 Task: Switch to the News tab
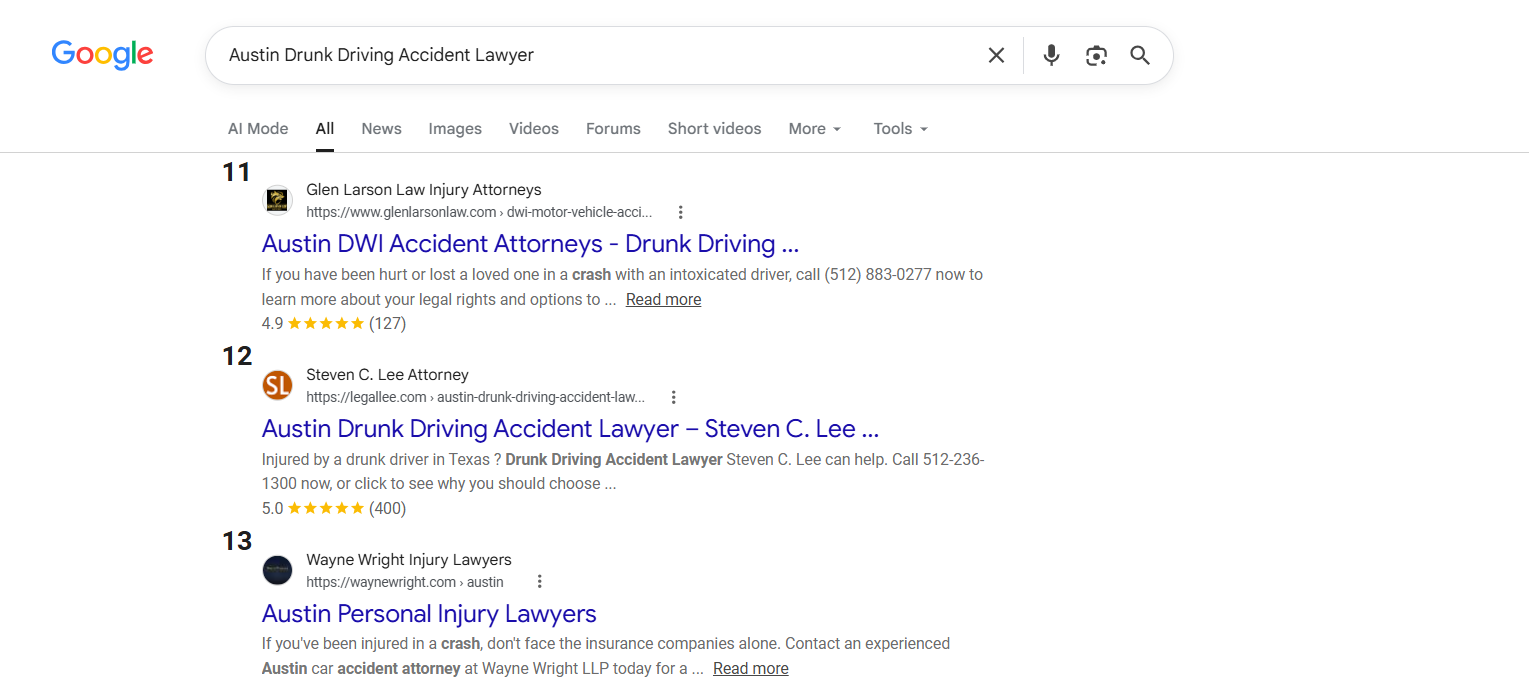[381, 129]
